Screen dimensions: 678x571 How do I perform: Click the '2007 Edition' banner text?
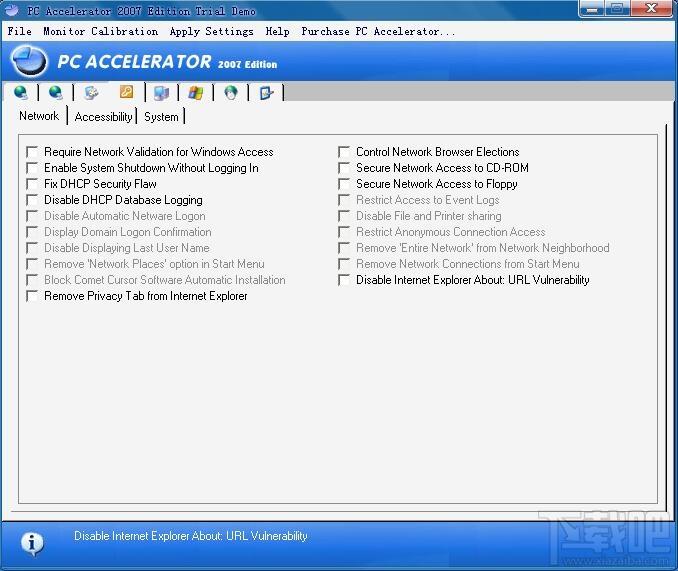(x=247, y=64)
